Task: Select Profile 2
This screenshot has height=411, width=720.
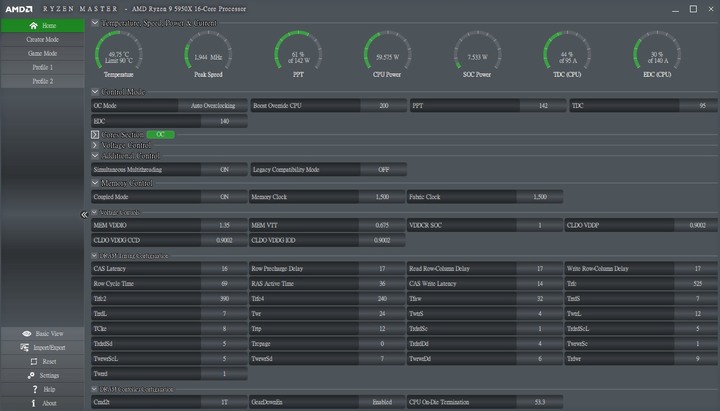Action: tap(43, 81)
